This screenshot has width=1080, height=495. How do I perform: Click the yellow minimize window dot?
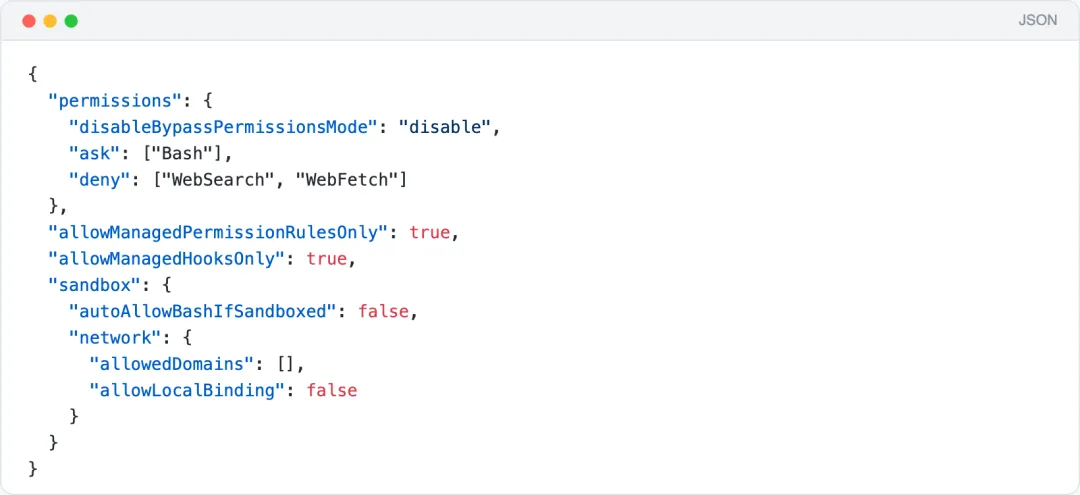pos(50,21)
